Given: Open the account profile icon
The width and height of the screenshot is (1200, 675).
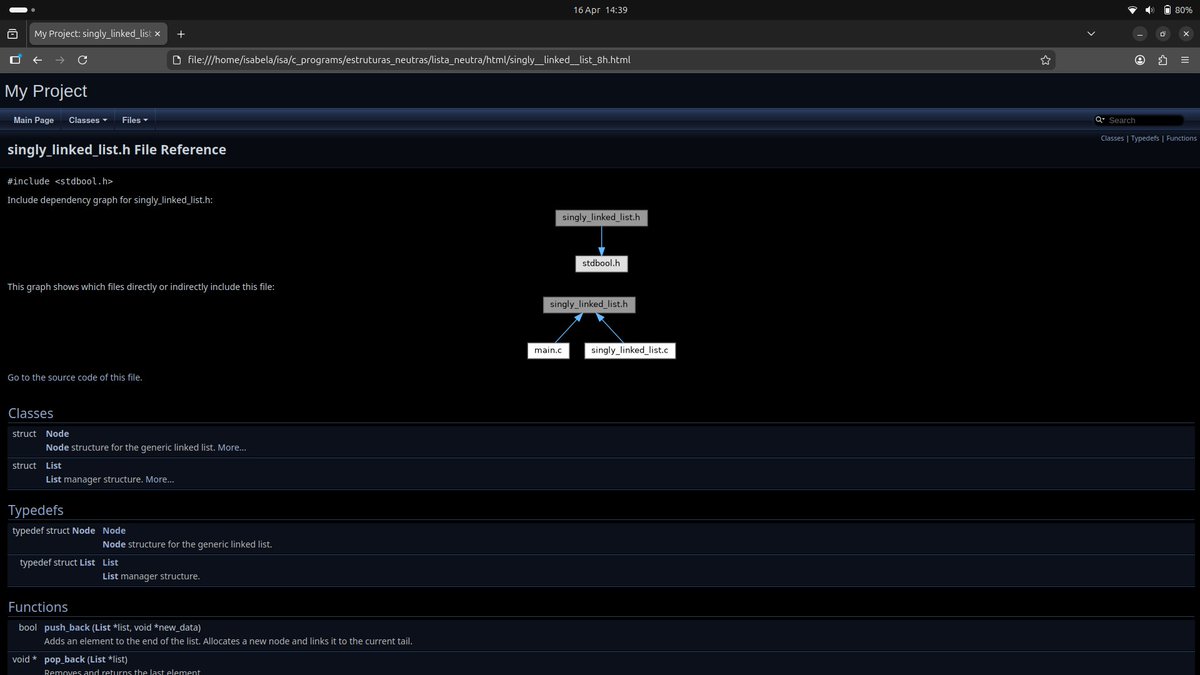Looking at the screenshot, I should (1140, 60).
